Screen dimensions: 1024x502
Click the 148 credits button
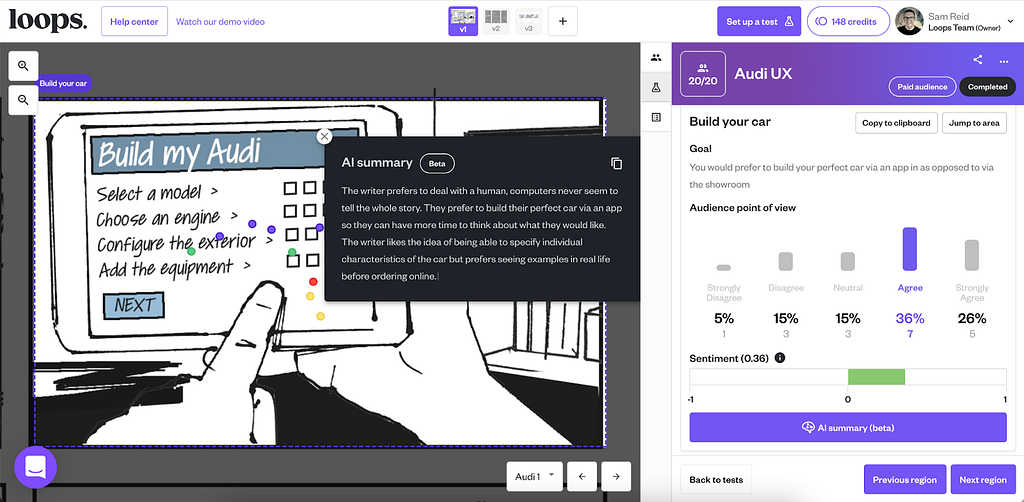pyautogui.click(x=848, y=22)
